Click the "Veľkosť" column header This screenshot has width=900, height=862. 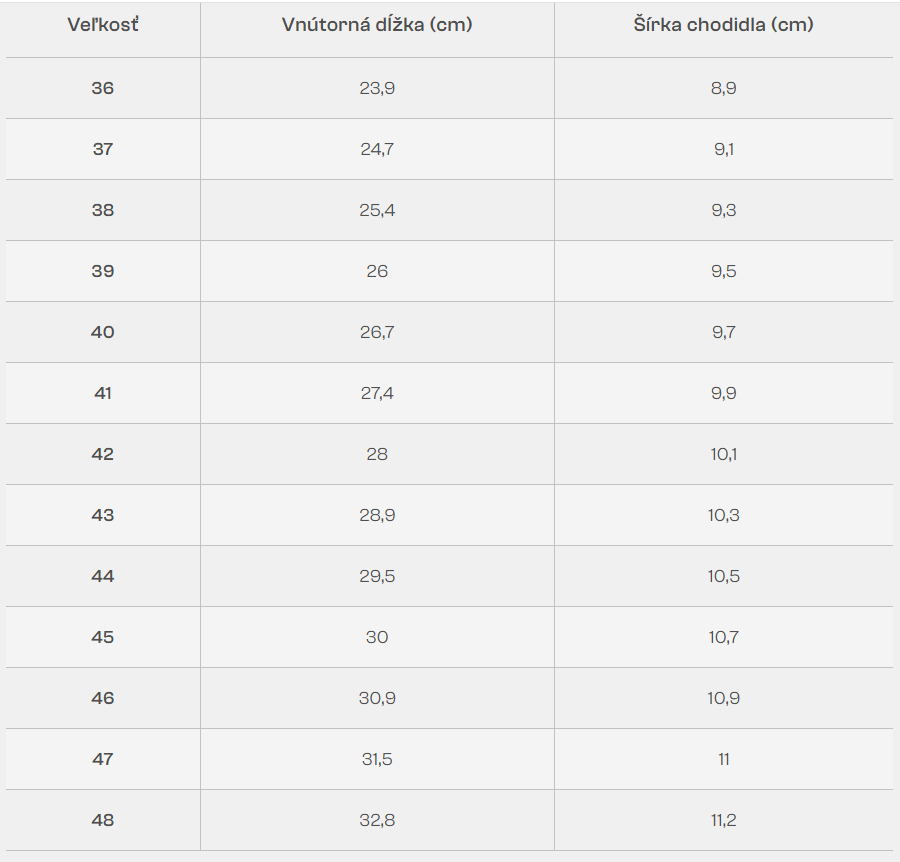pyautogui.click(x=103, y=25)
